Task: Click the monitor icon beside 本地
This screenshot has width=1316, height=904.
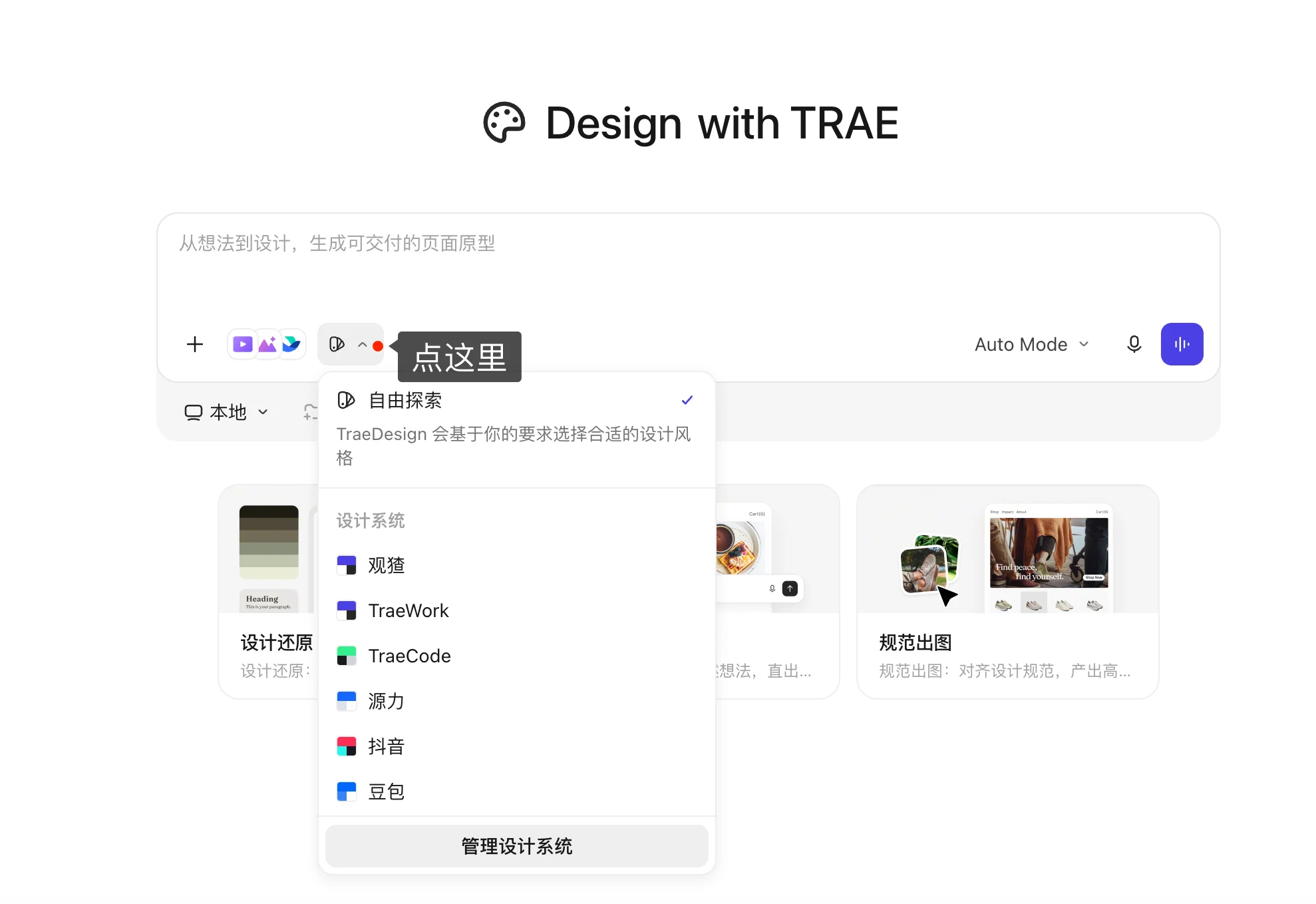Action: 193,413
